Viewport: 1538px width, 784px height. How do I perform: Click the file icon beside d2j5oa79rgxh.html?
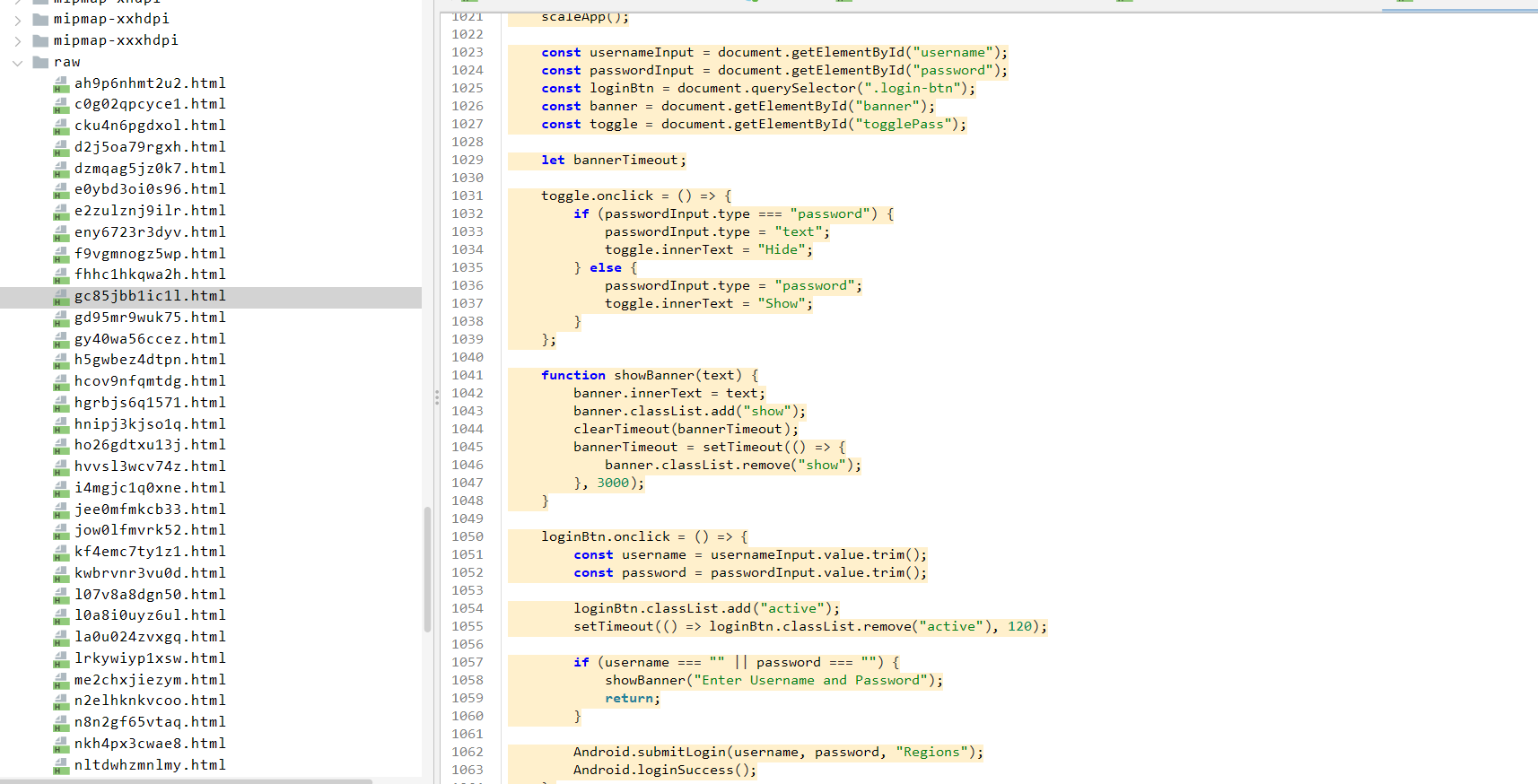click(x=61, y=148)
